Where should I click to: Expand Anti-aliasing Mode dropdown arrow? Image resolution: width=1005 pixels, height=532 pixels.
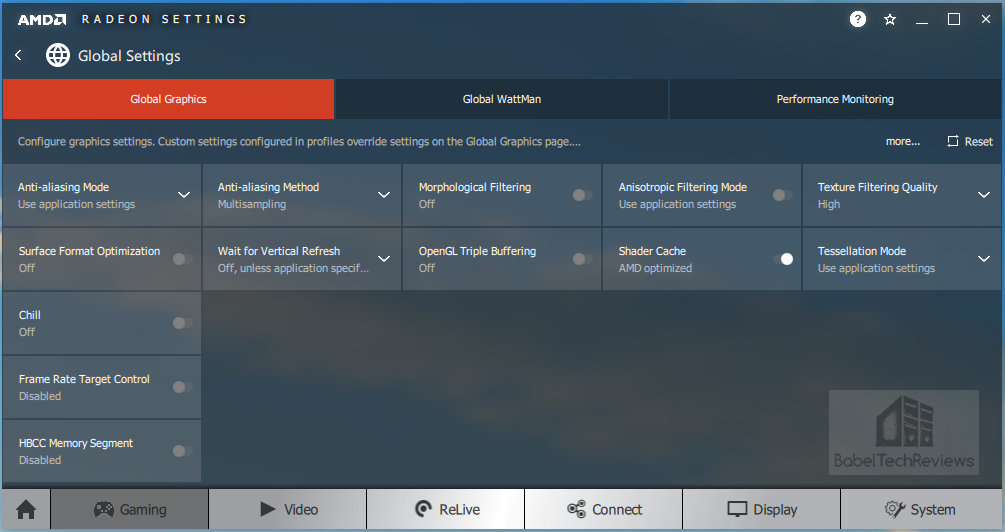pos(184,195)
